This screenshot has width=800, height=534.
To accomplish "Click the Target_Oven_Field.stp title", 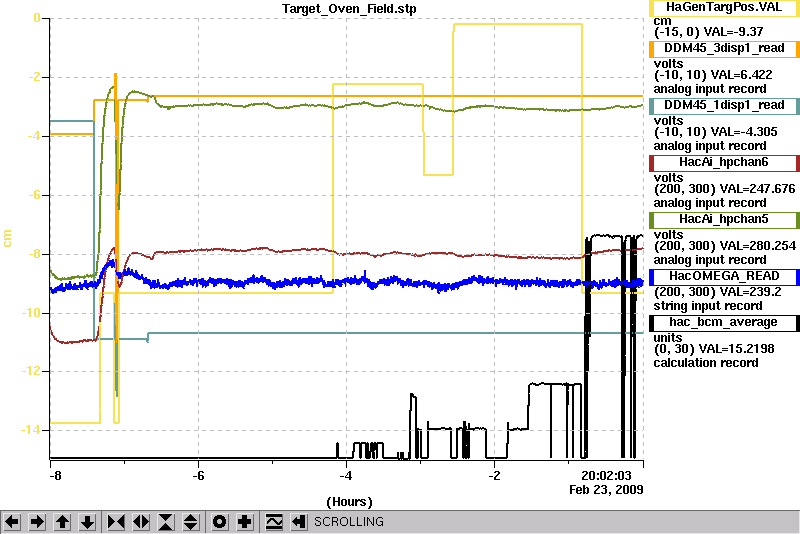I will pyautogui.click(x=349, y=9).
